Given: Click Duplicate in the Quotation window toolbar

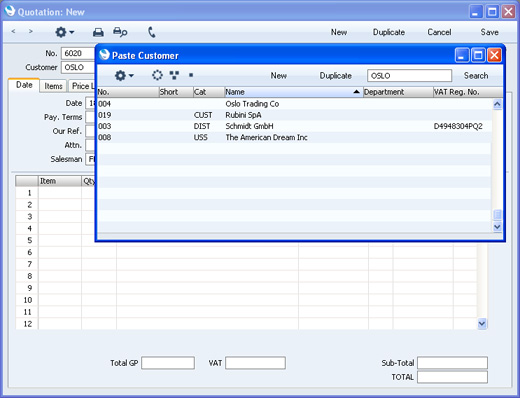Looking at the screenshot, I should pyautogui.click(x=389, y=32).
